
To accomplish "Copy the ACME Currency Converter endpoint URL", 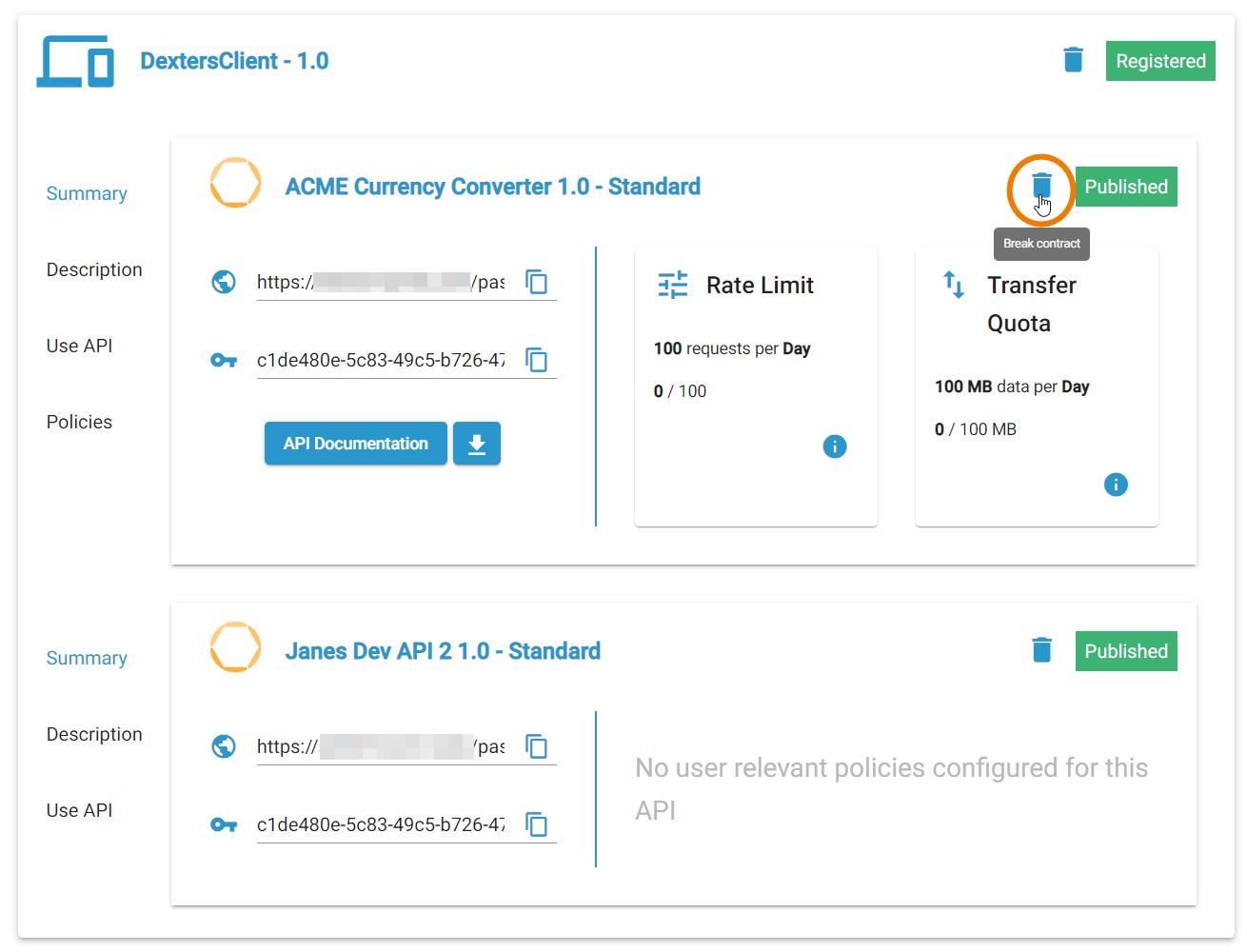I will (x=537, y=282).
